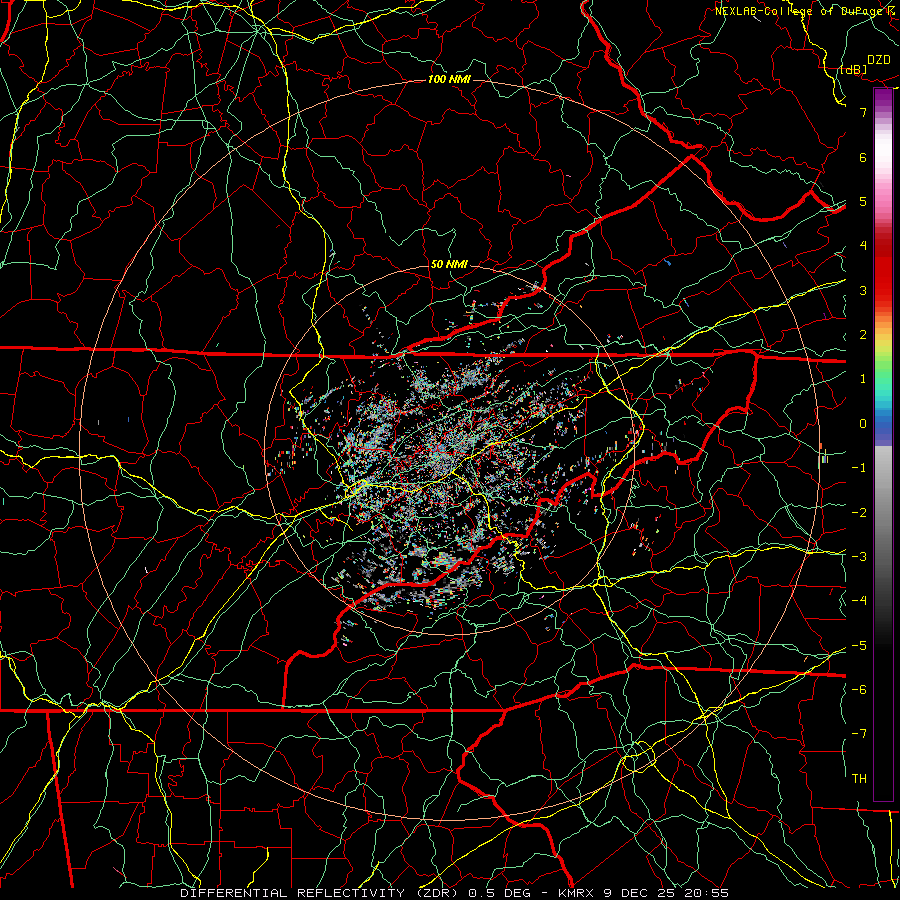The height and width of the screenshot is (900, 900).
Task: Click the '-4' value on color scale
Action: [x=859, y=601]
